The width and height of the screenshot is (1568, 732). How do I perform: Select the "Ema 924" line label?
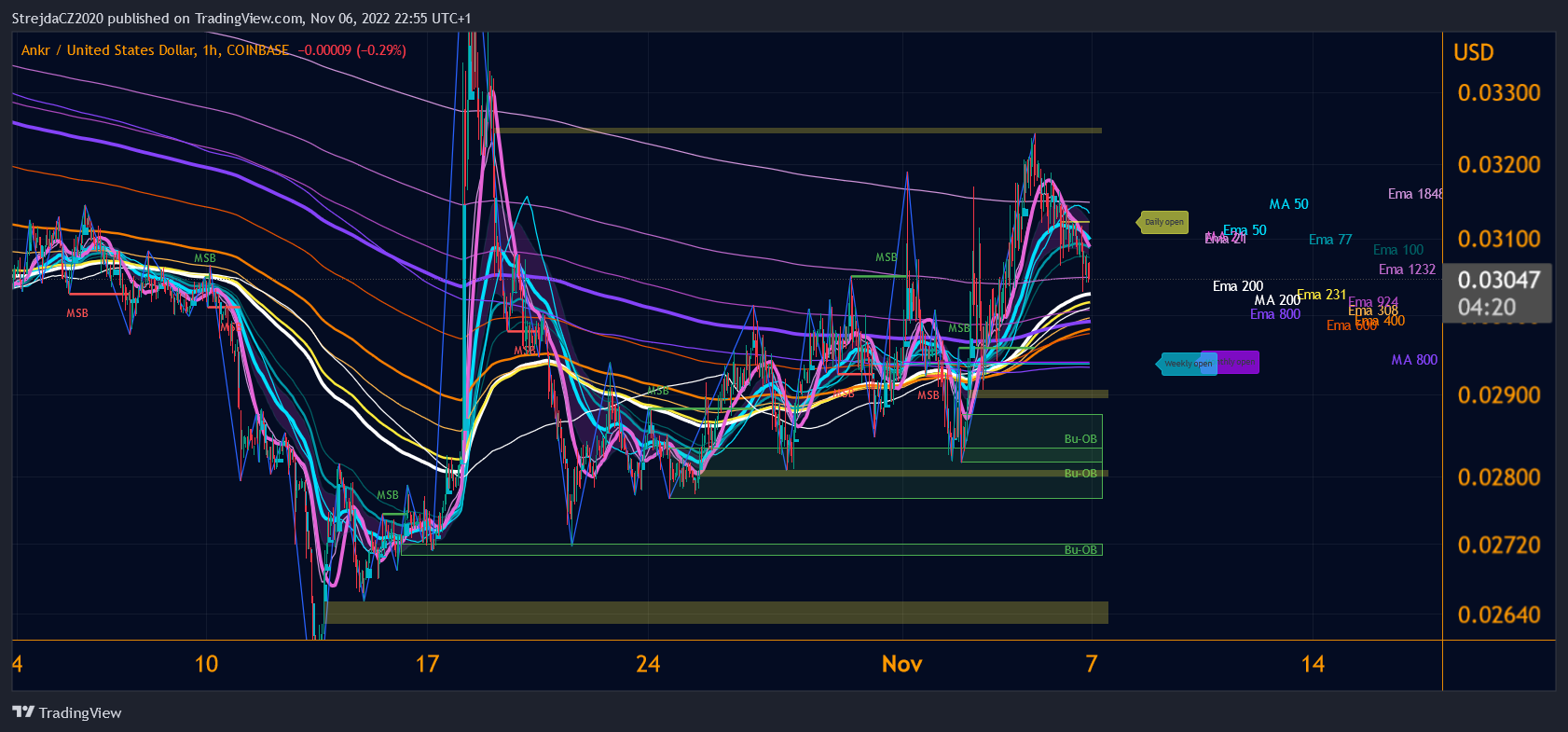point(1373,302)
